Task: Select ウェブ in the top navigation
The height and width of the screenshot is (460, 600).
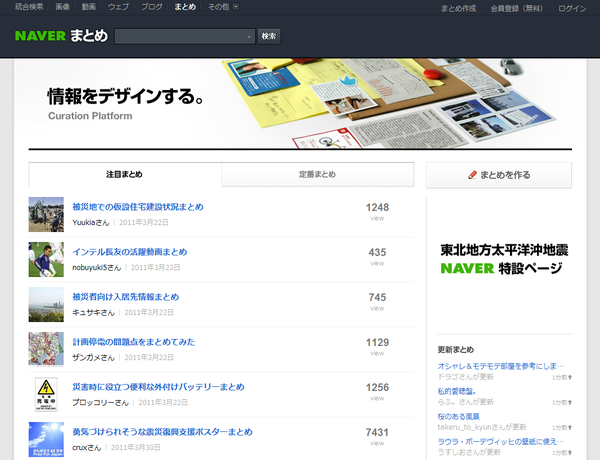Action: 118,7
